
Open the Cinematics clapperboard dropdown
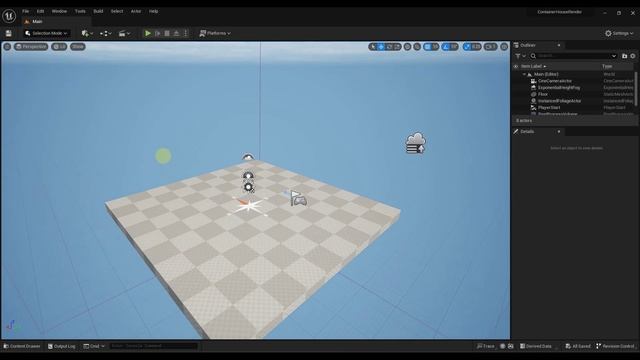(x=124, y=33)
